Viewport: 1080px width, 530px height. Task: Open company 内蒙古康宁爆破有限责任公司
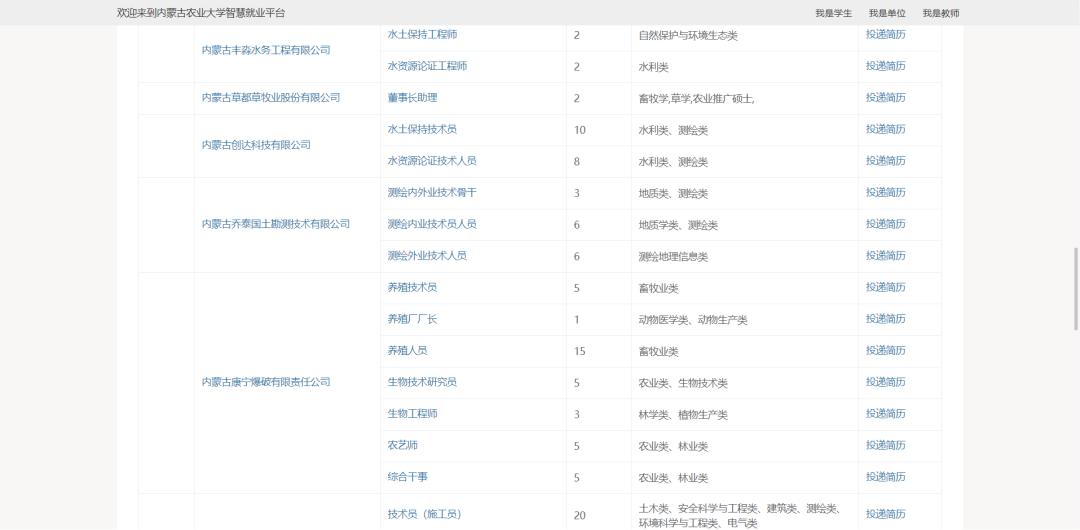pos(266,382)
